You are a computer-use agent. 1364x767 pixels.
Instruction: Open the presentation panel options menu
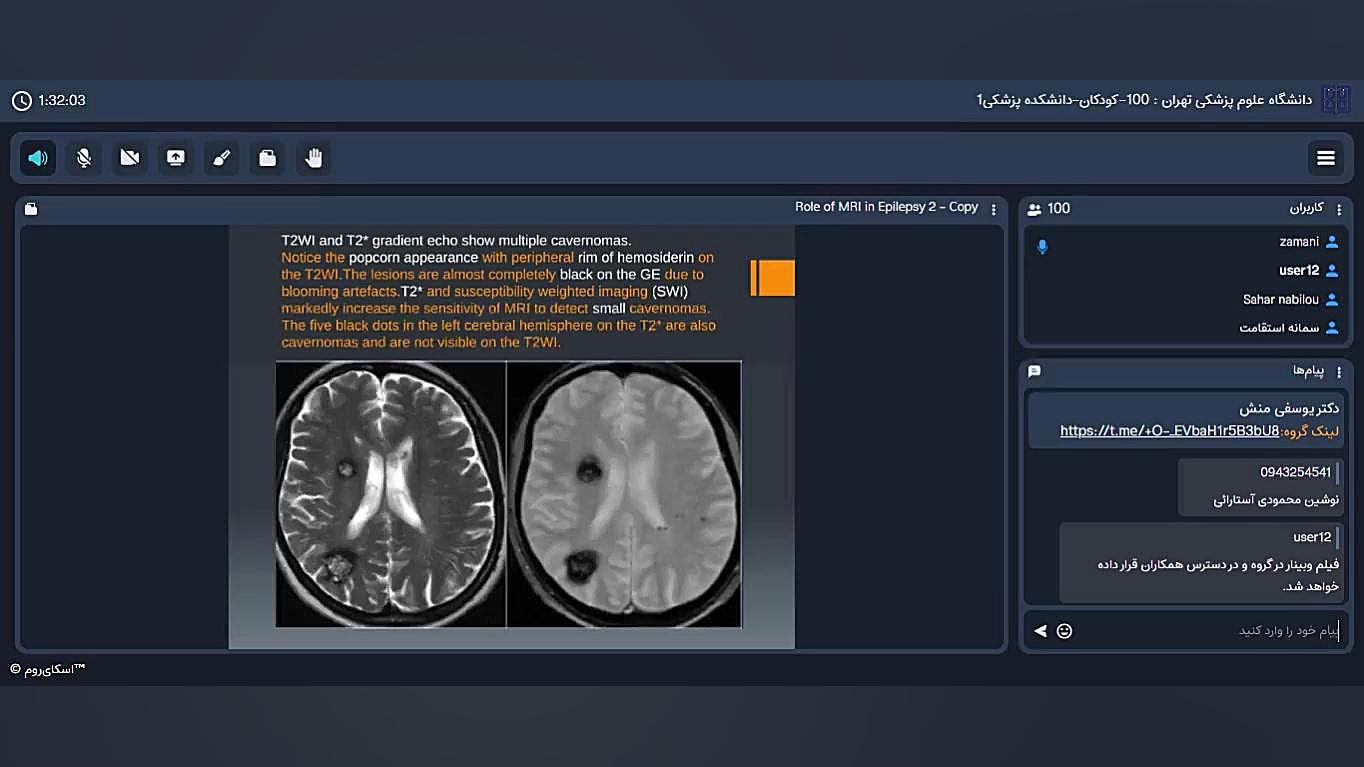pos(993,209)
